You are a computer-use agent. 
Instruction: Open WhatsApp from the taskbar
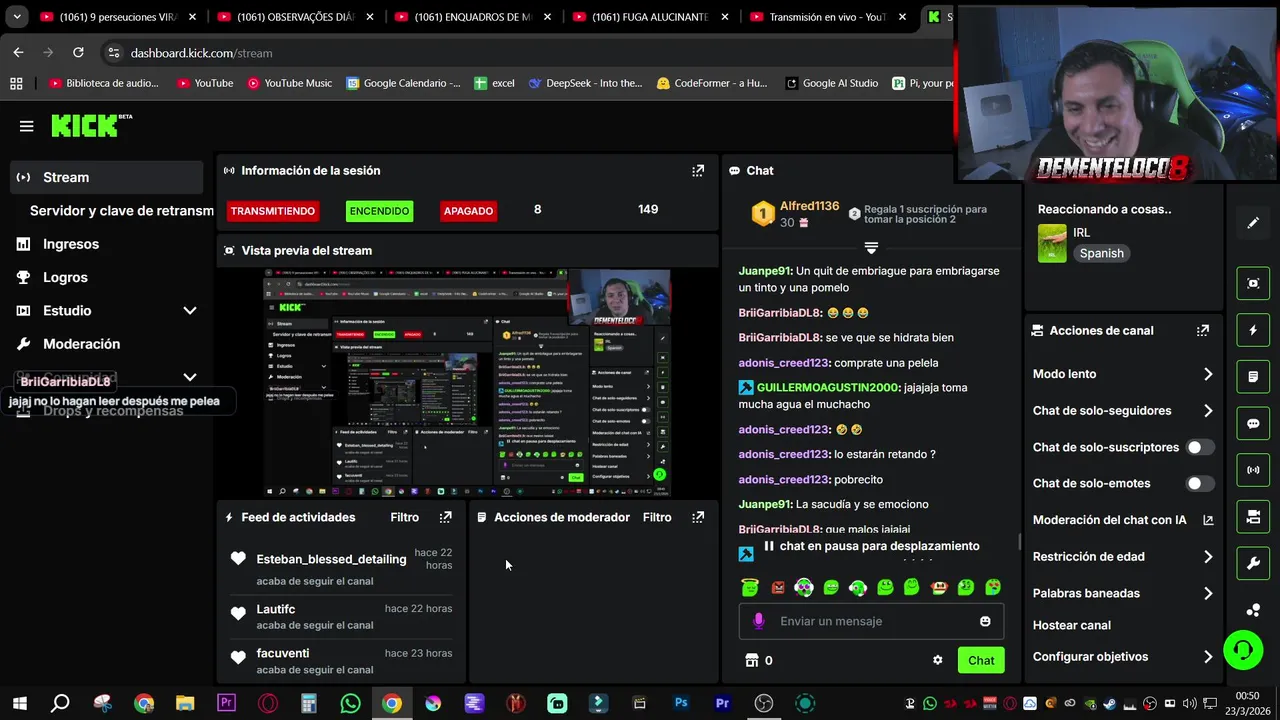pyautogui.click(x=350, y=703)
